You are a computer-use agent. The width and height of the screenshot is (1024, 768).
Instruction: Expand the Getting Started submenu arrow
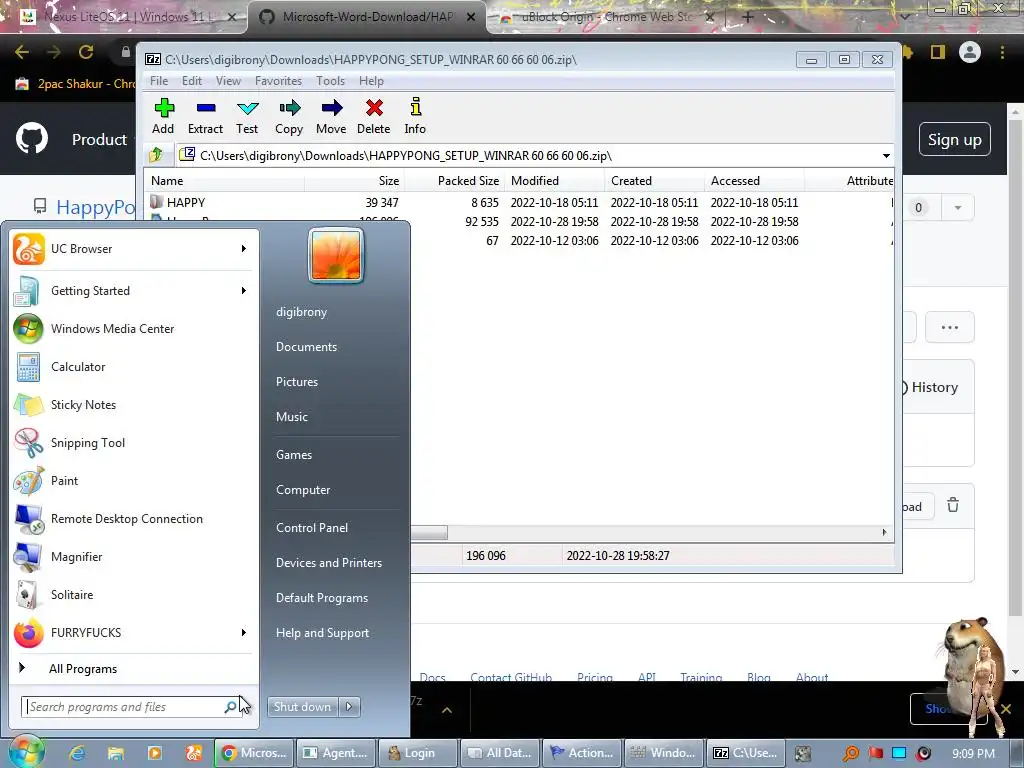click(x=244, y=291)
